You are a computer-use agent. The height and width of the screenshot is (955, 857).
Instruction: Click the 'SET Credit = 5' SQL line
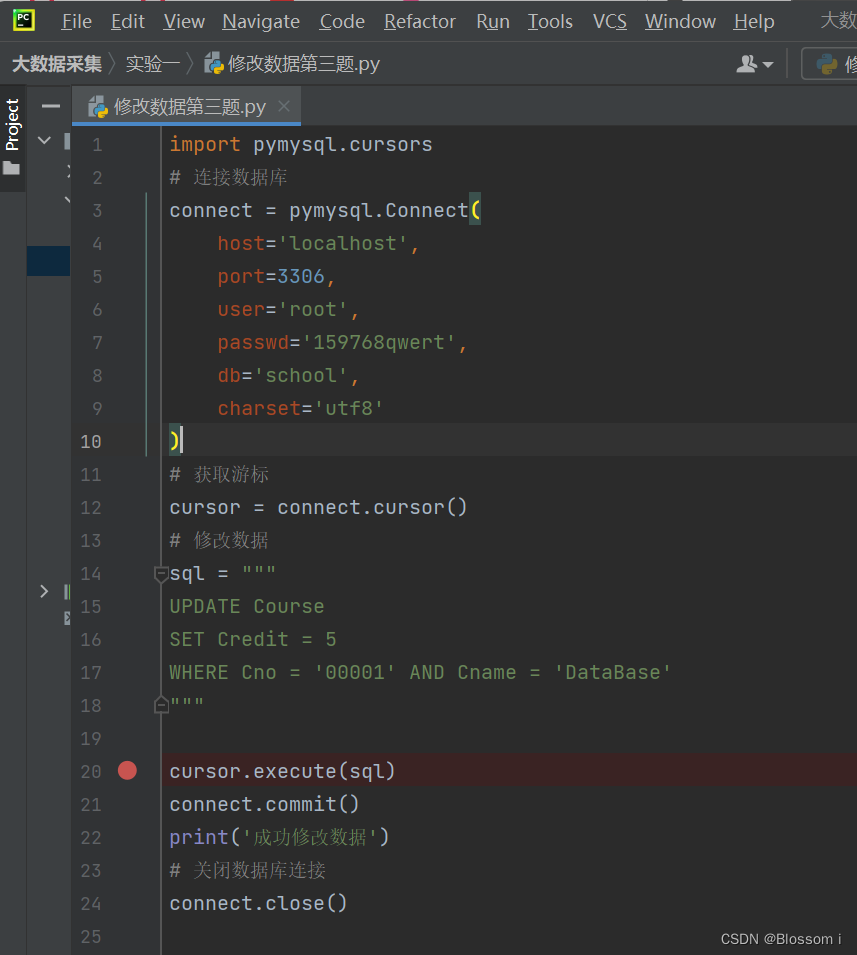253,640
